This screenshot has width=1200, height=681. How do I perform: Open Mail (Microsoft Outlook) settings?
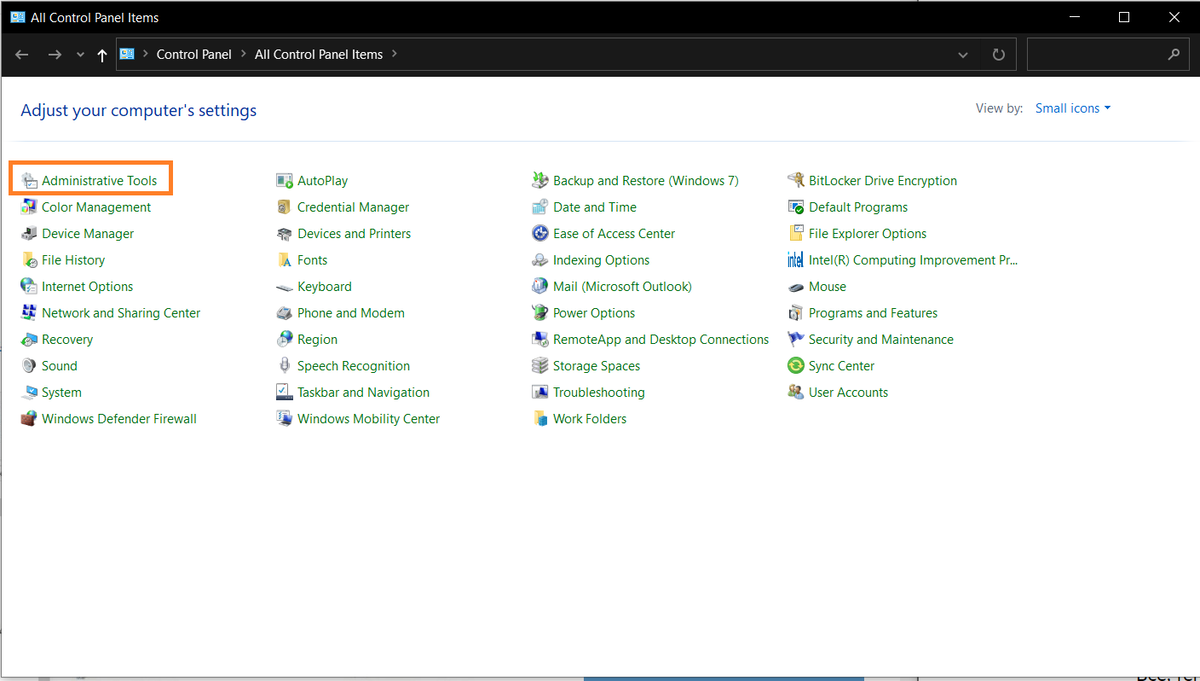(x=622, y=287)
